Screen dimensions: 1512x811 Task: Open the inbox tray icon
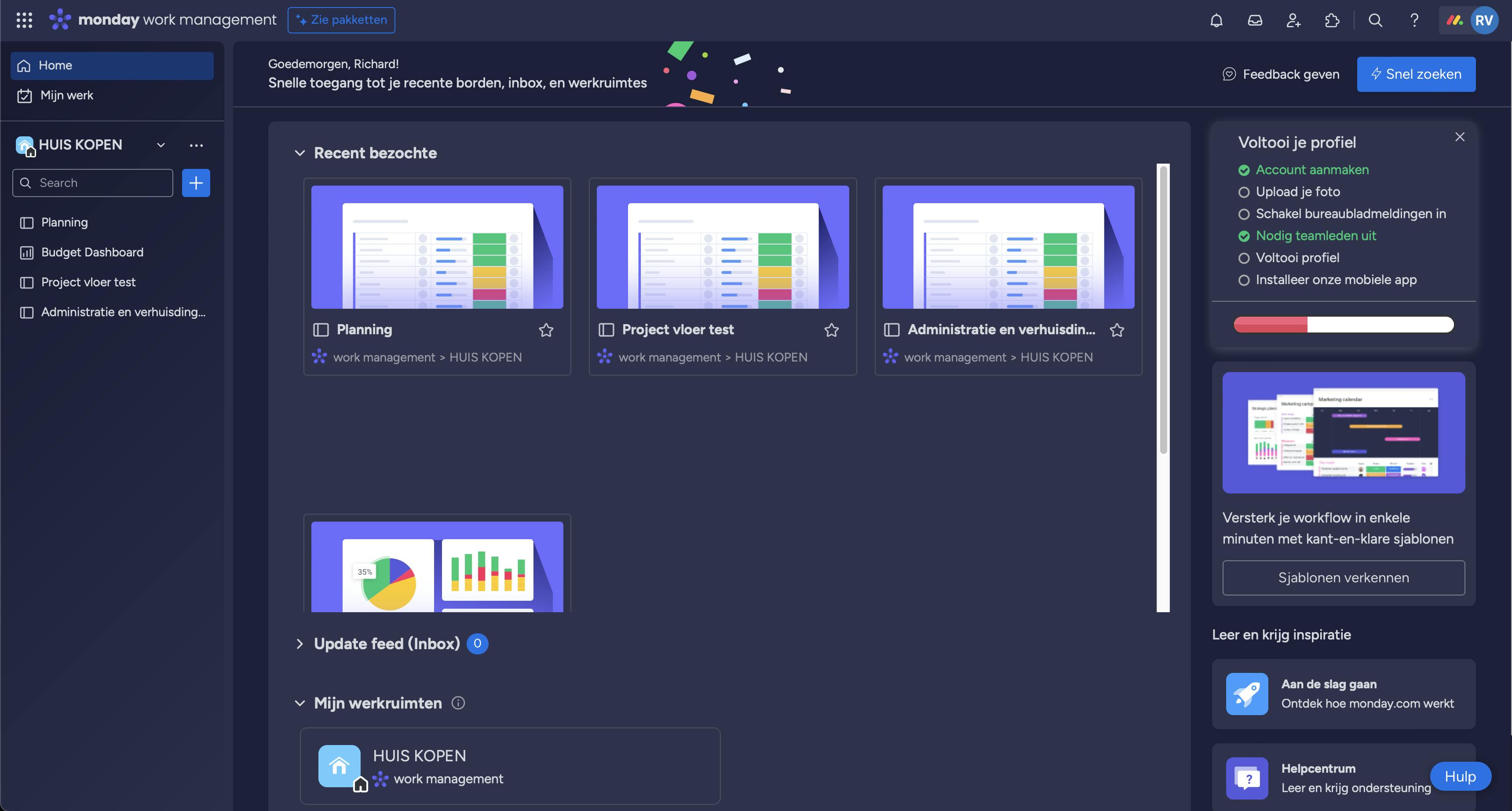coord(1255,21)
